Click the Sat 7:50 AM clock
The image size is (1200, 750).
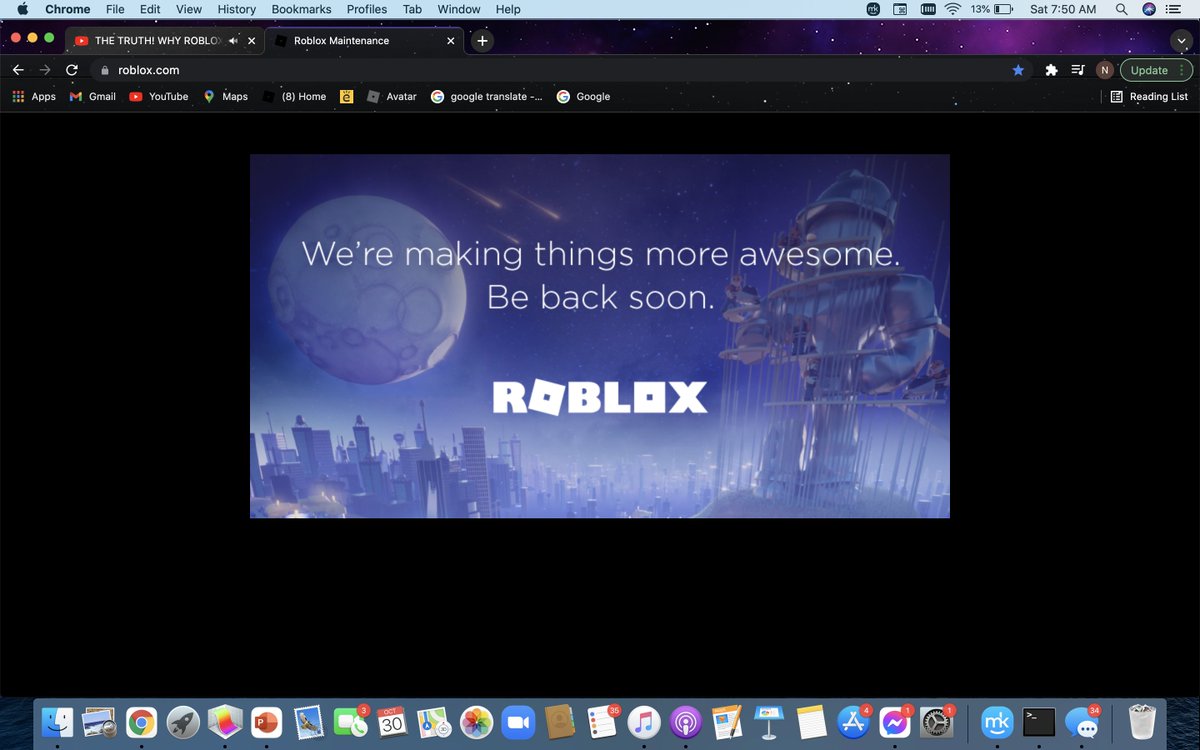pyautogui.click(x=1063, y=9)
